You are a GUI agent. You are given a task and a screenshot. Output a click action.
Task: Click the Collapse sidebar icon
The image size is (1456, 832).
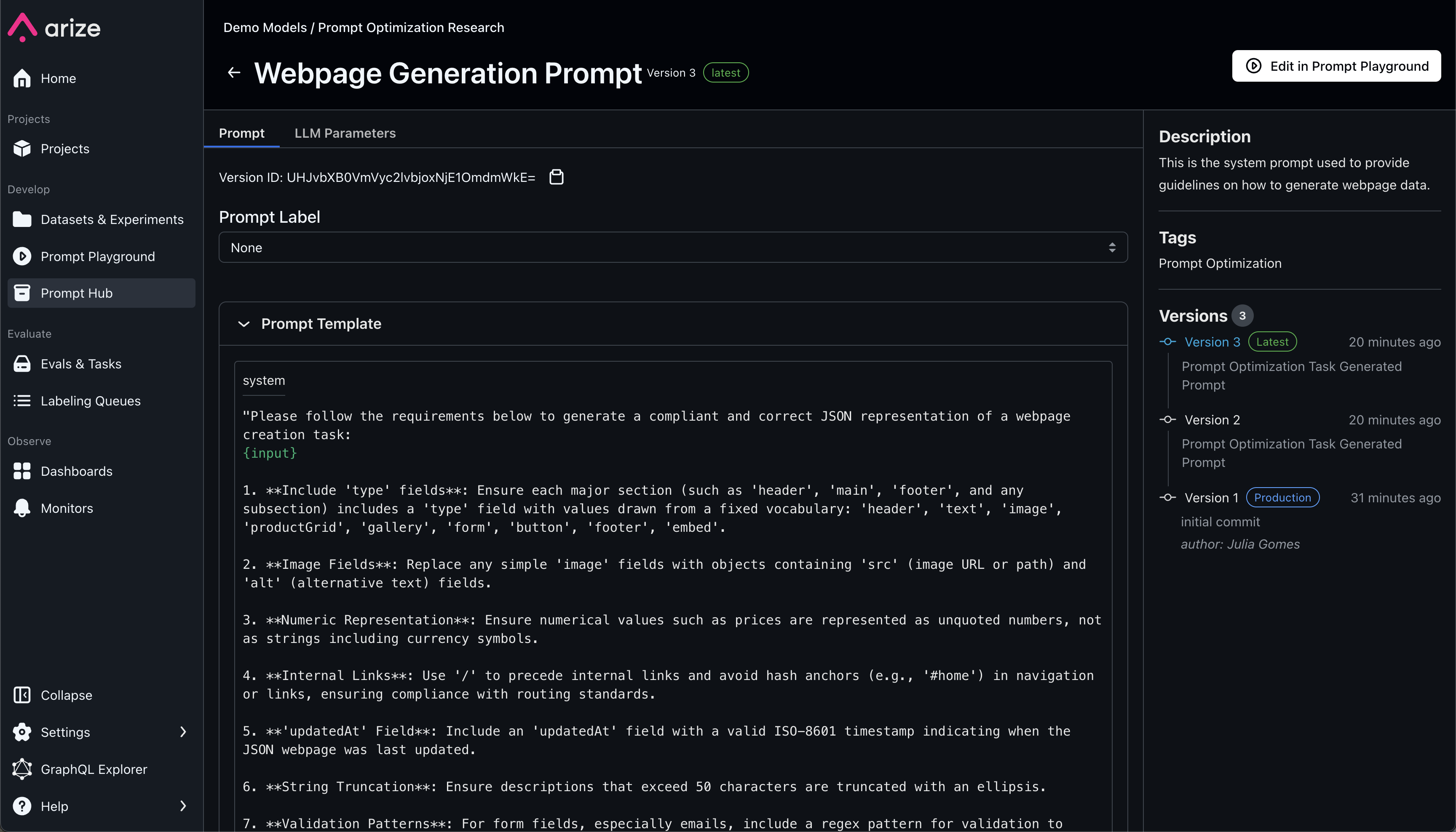[22, 696]
